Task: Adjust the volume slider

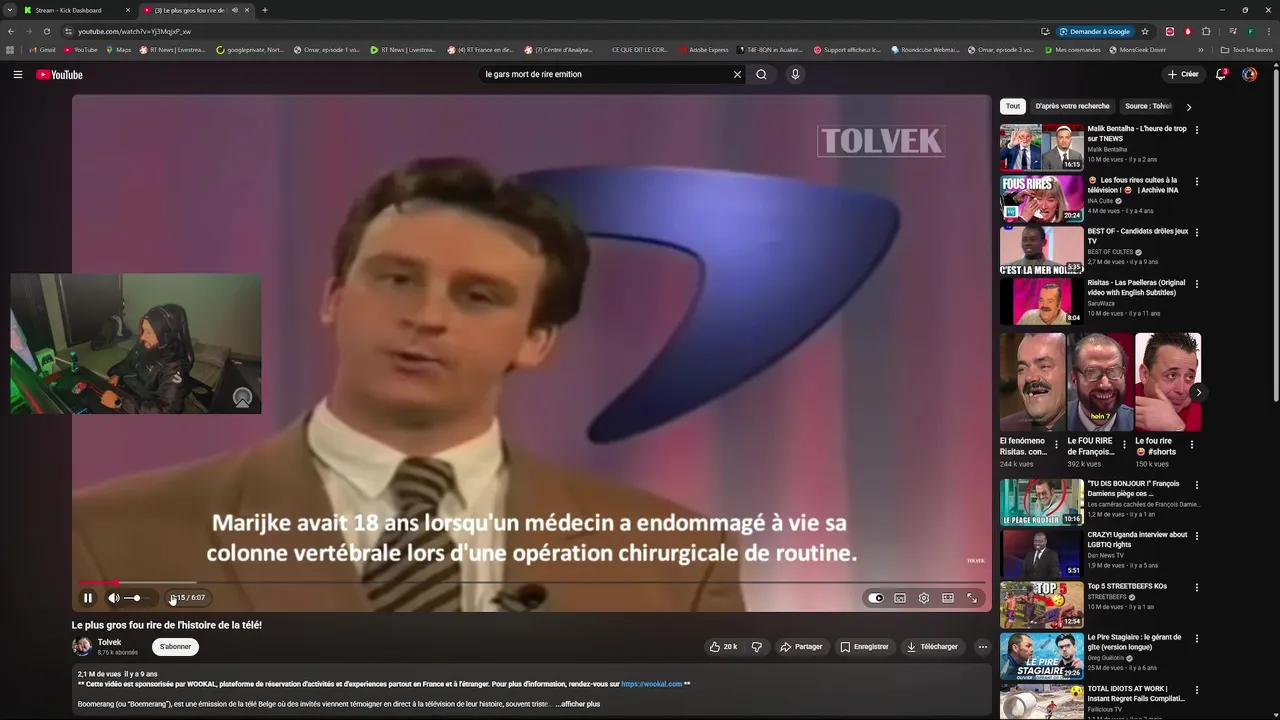Action: (136, 598)
